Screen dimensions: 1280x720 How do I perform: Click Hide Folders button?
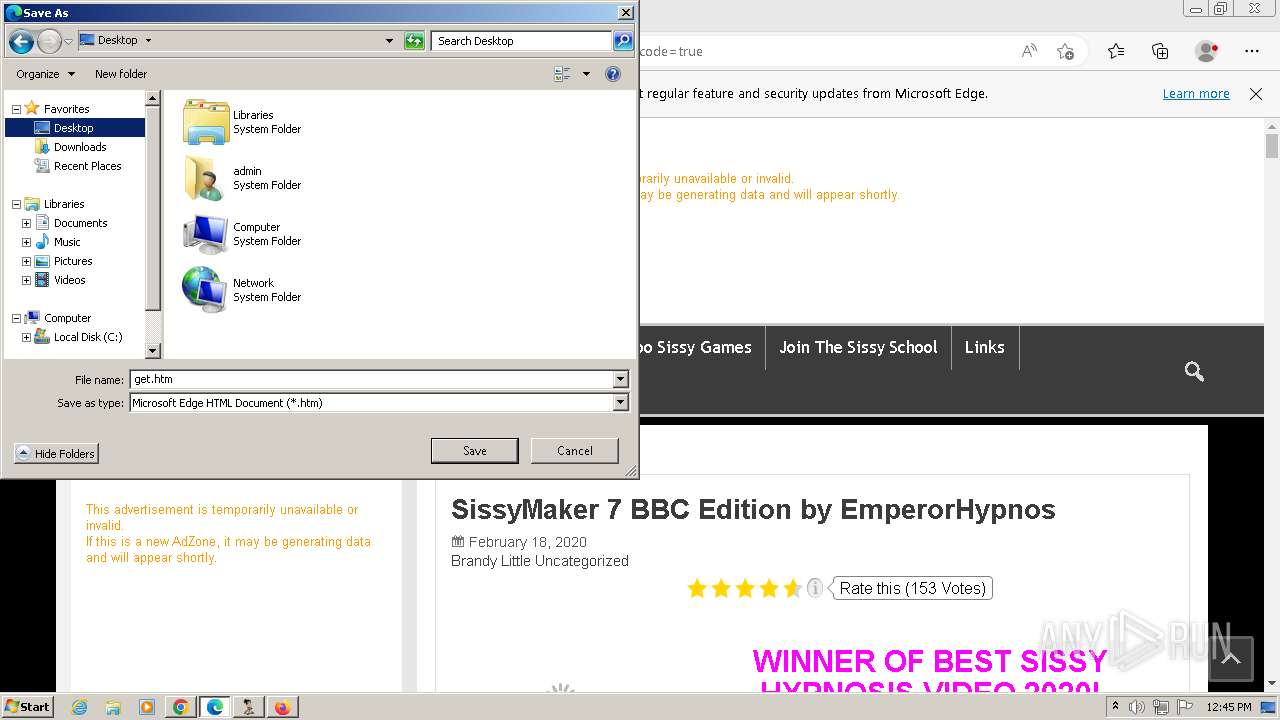56,454
